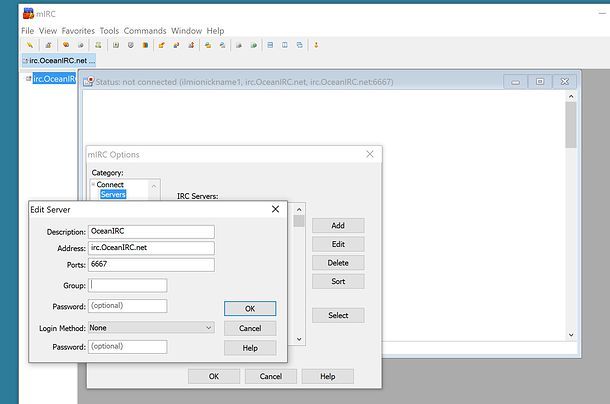Viewport: 610px width, 404px height.
Task: Select irc.OceanIRC entry in the treebar
Action: point(54,79)
